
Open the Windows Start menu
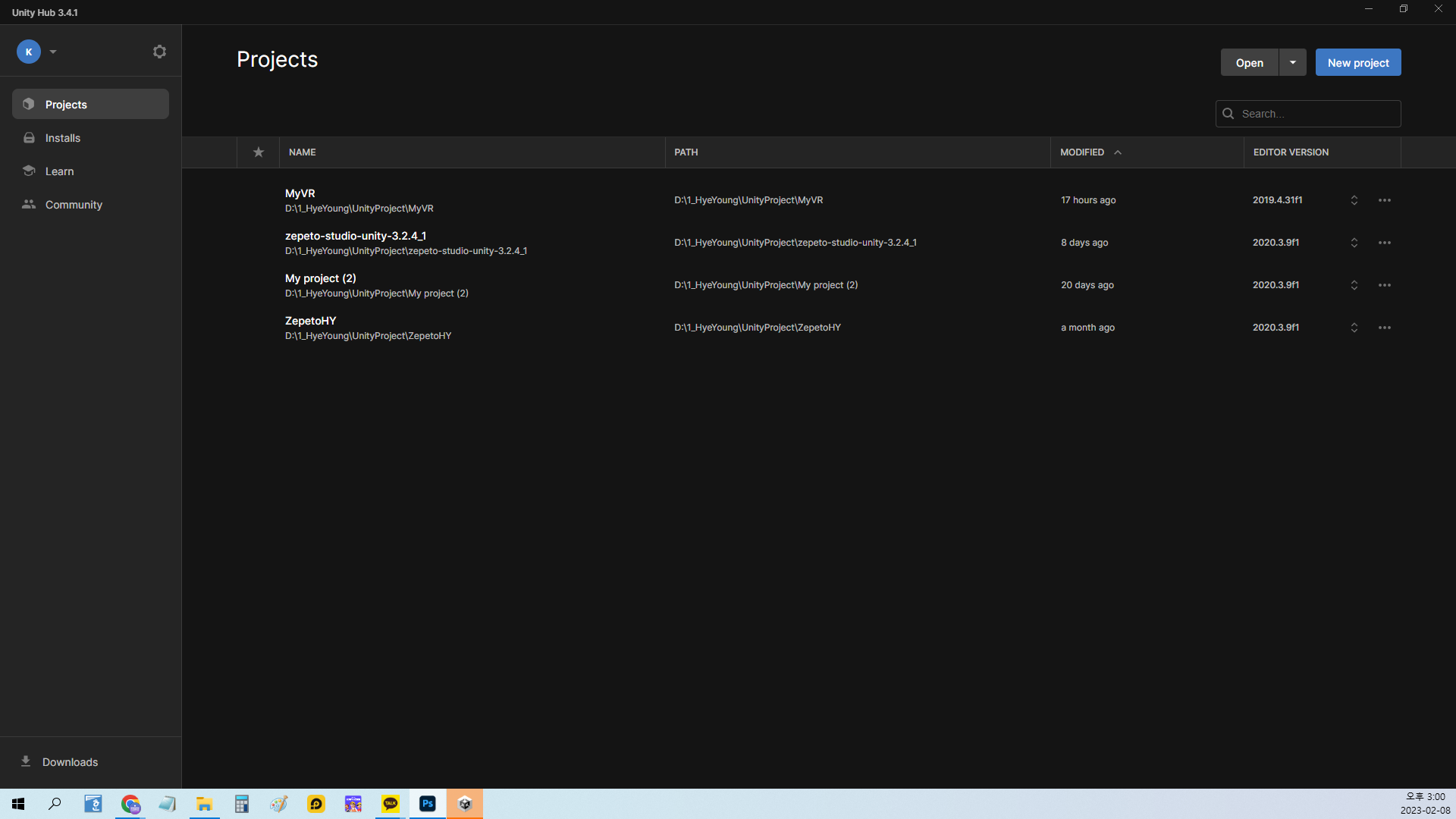(x=18, y=804)
